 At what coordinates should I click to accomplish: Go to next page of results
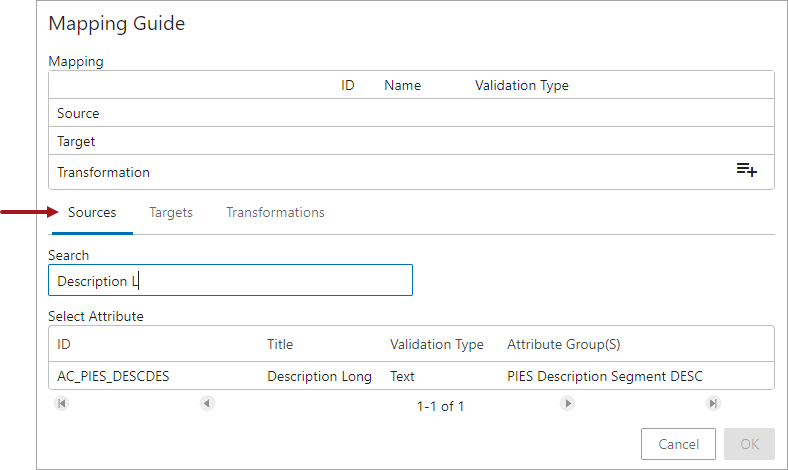(567, 403)
